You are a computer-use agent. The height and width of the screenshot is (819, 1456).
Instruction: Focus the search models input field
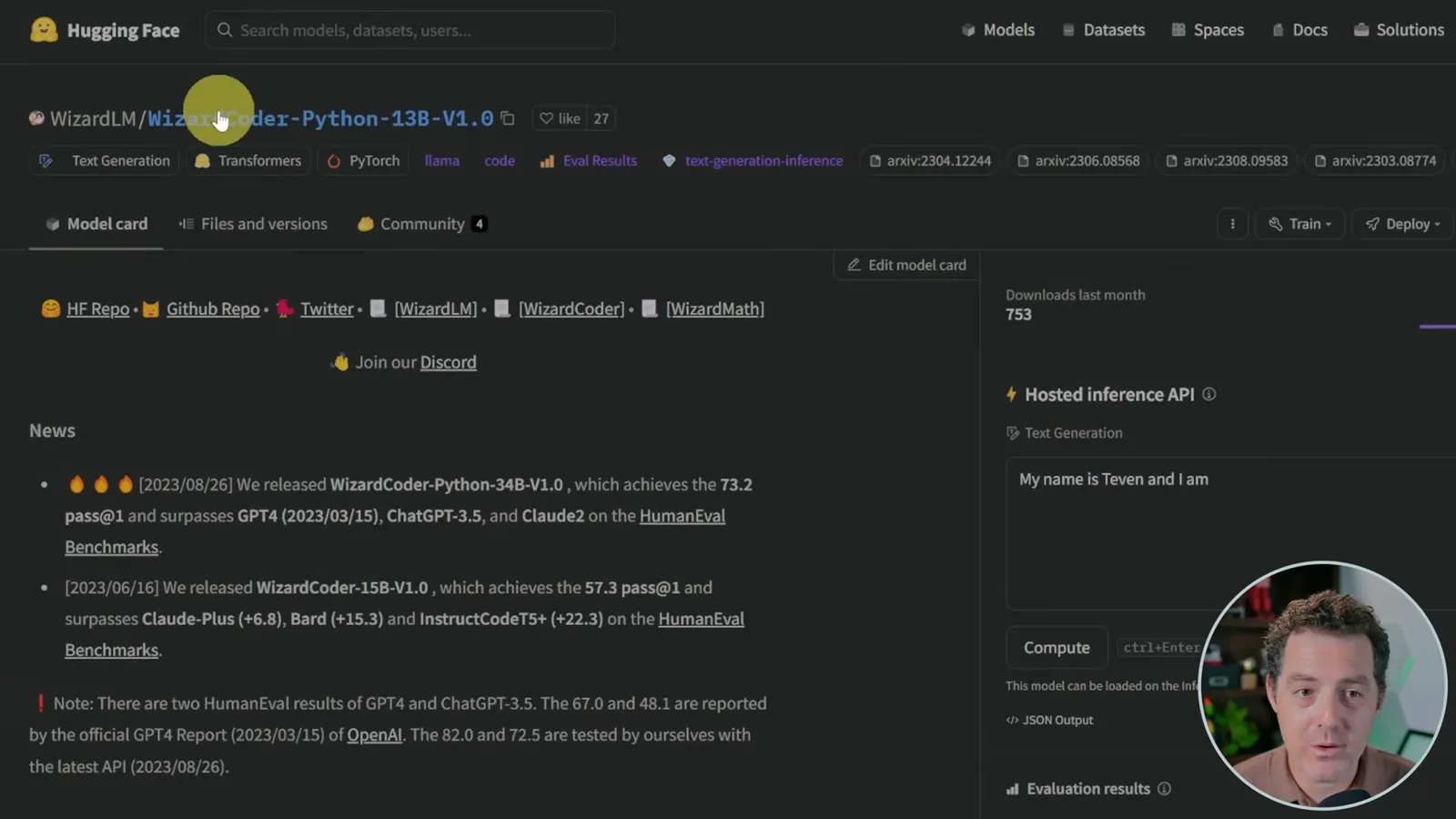(x=409, y=30)
